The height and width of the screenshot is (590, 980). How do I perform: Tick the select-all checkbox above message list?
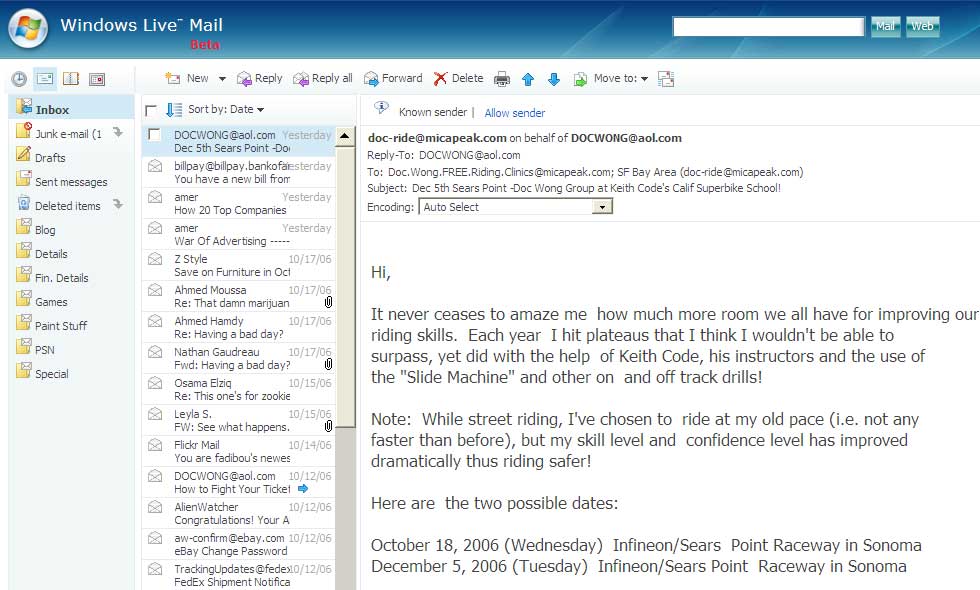(x=151, y=110)
